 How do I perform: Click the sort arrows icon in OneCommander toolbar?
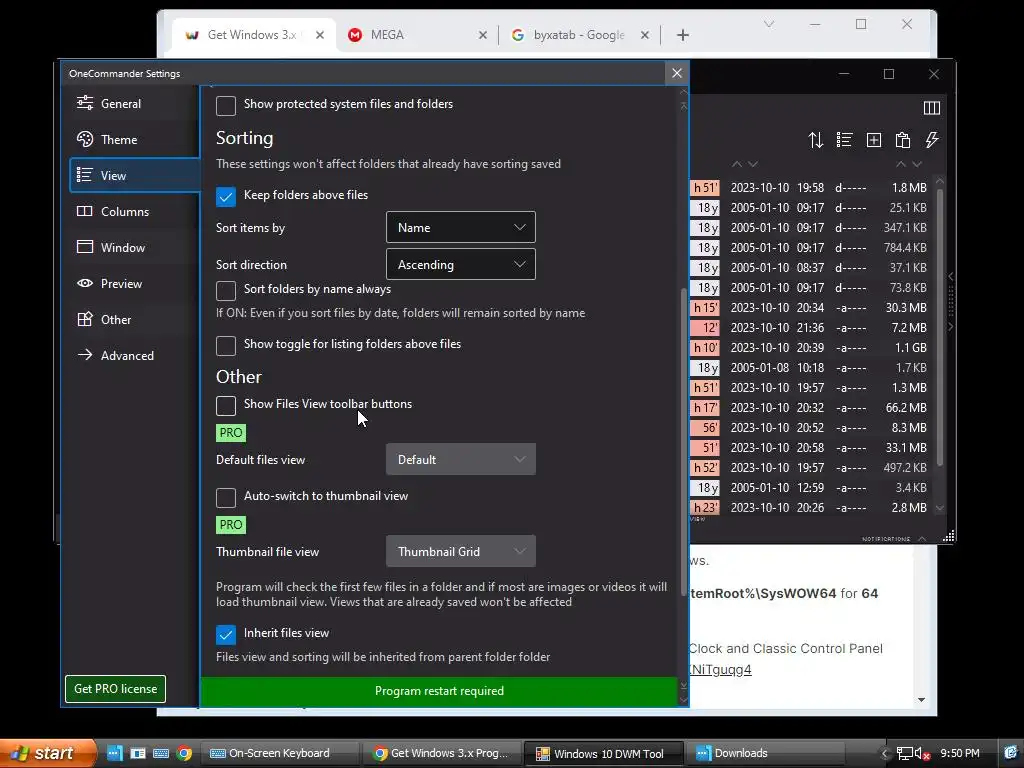[x=816, y=140]
